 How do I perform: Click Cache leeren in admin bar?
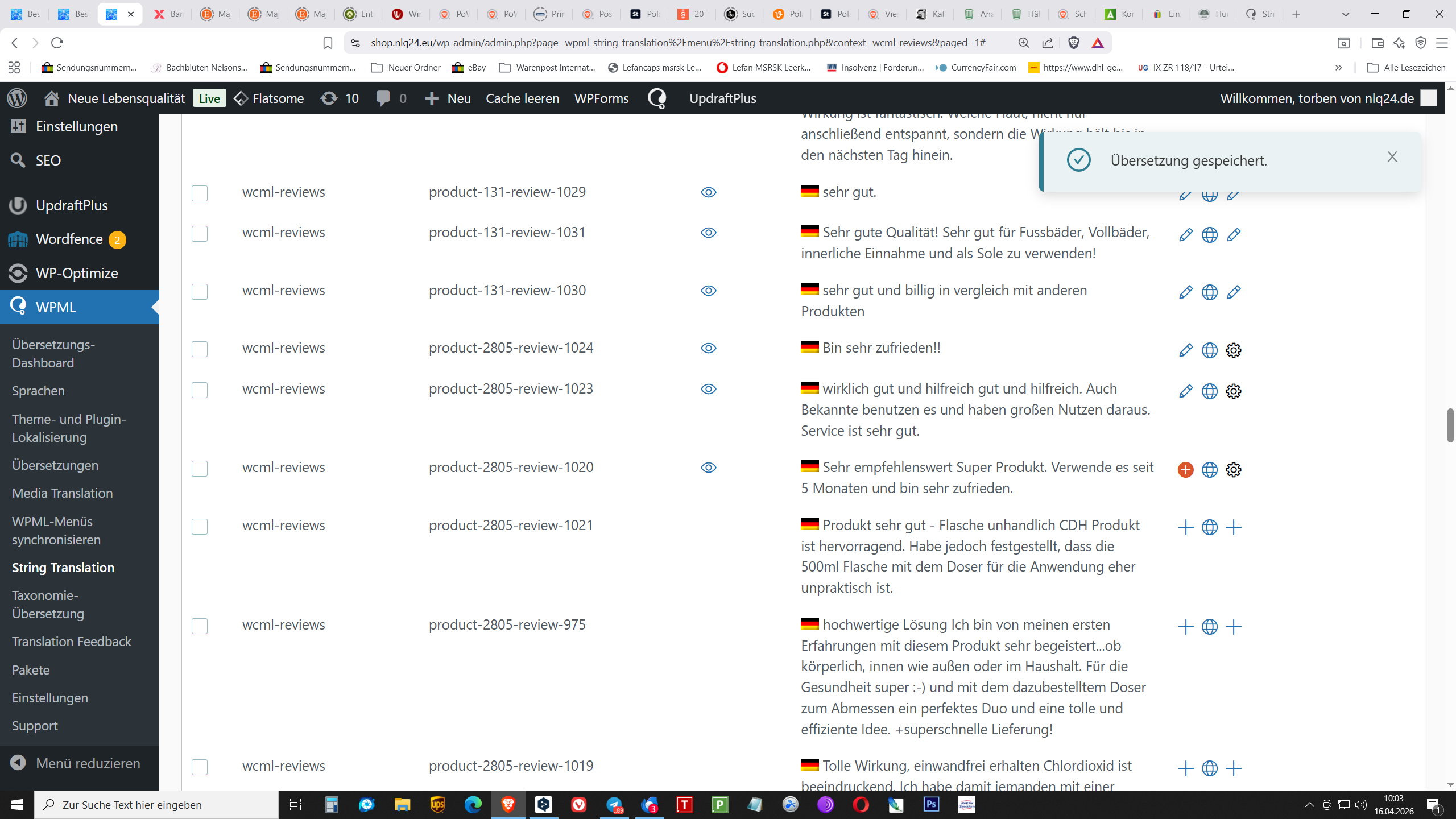point(522,98)
